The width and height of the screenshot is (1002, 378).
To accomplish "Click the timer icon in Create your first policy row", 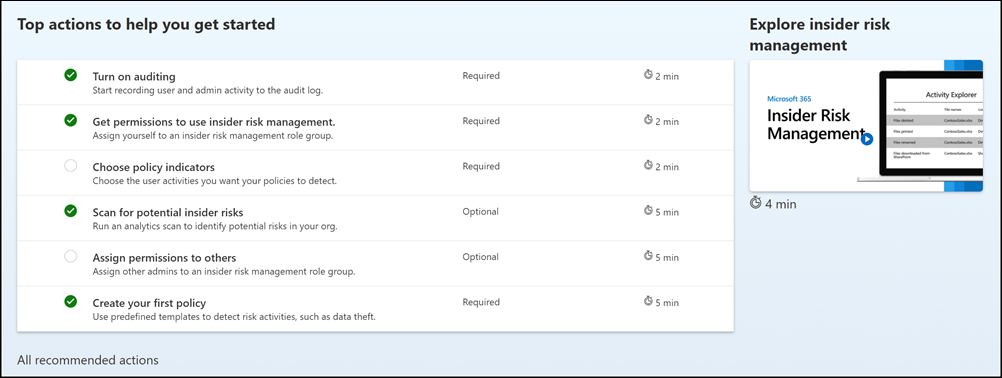I will [648, 302].
